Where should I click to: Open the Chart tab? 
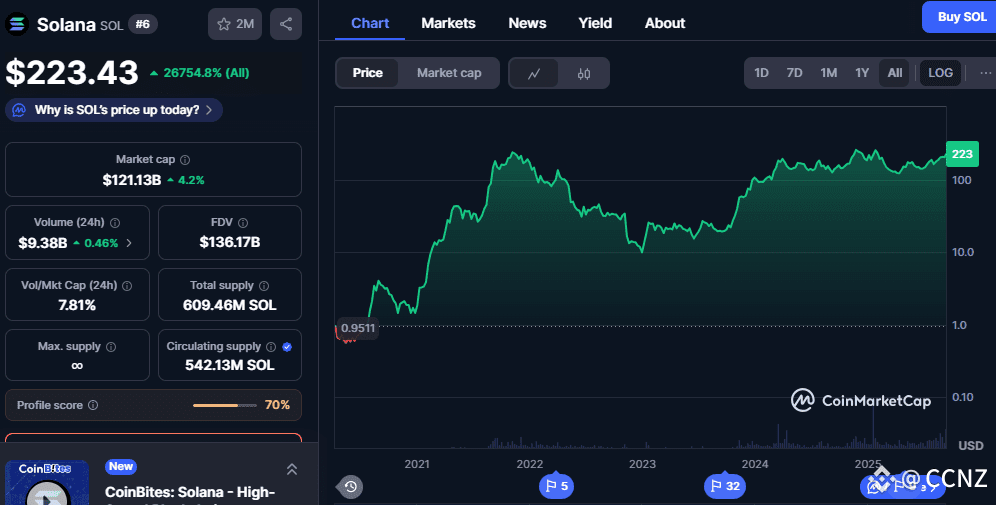(370, 23)
